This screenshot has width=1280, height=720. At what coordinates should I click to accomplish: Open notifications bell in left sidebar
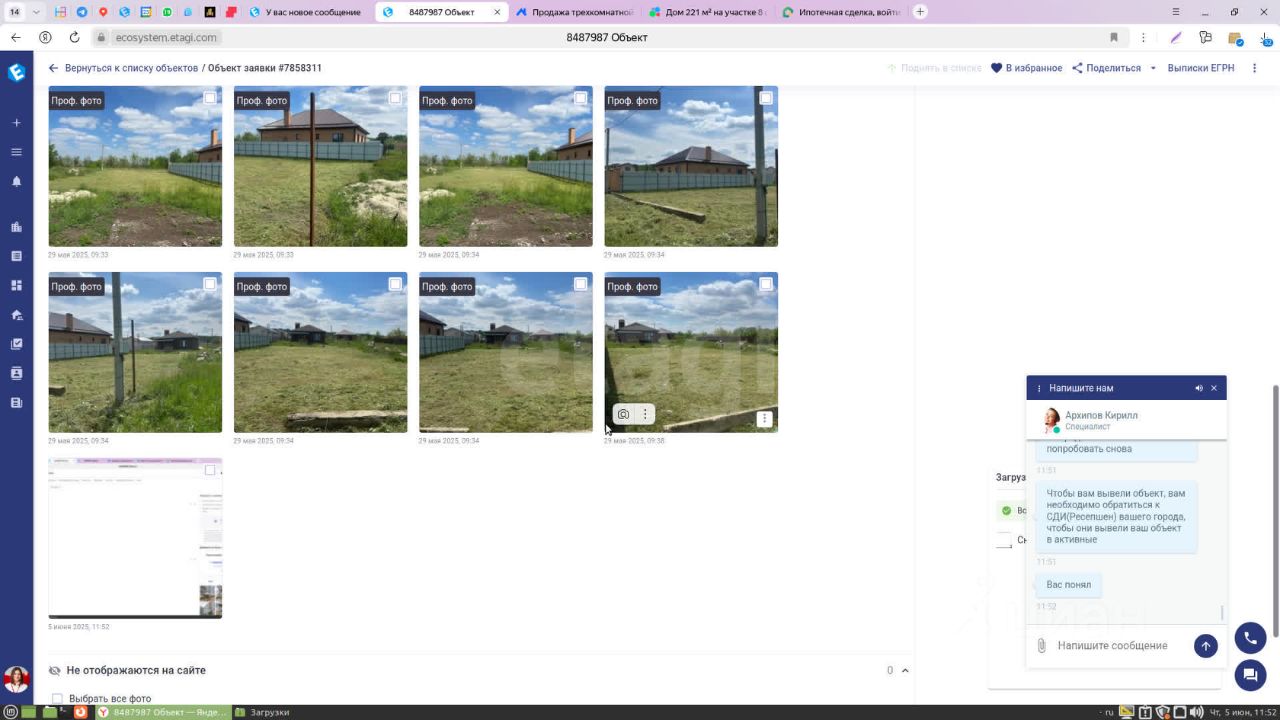pyautogui.click(x=16, y=182)
